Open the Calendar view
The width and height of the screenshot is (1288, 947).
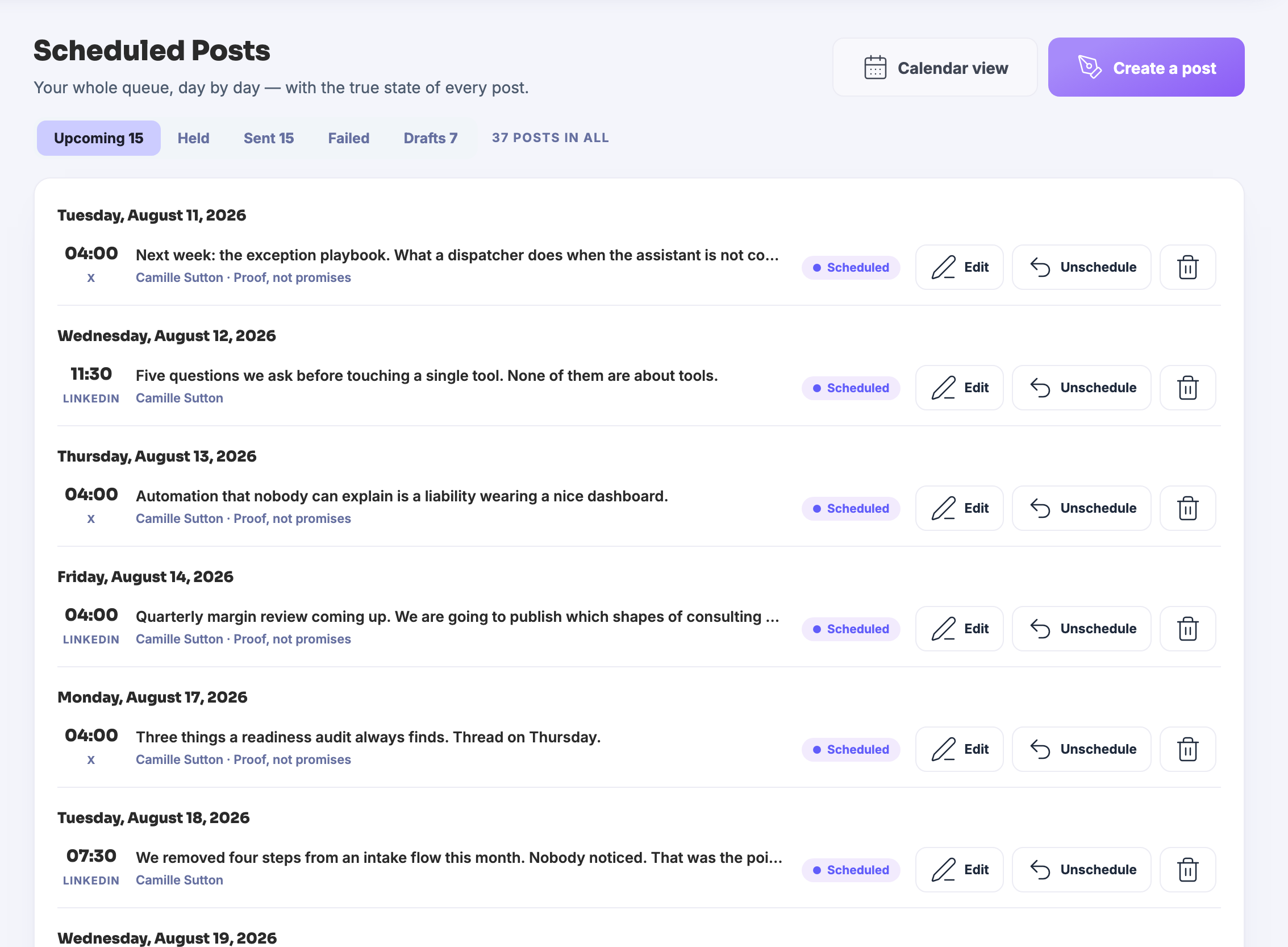pyautogui.click(x=935, y=68)
